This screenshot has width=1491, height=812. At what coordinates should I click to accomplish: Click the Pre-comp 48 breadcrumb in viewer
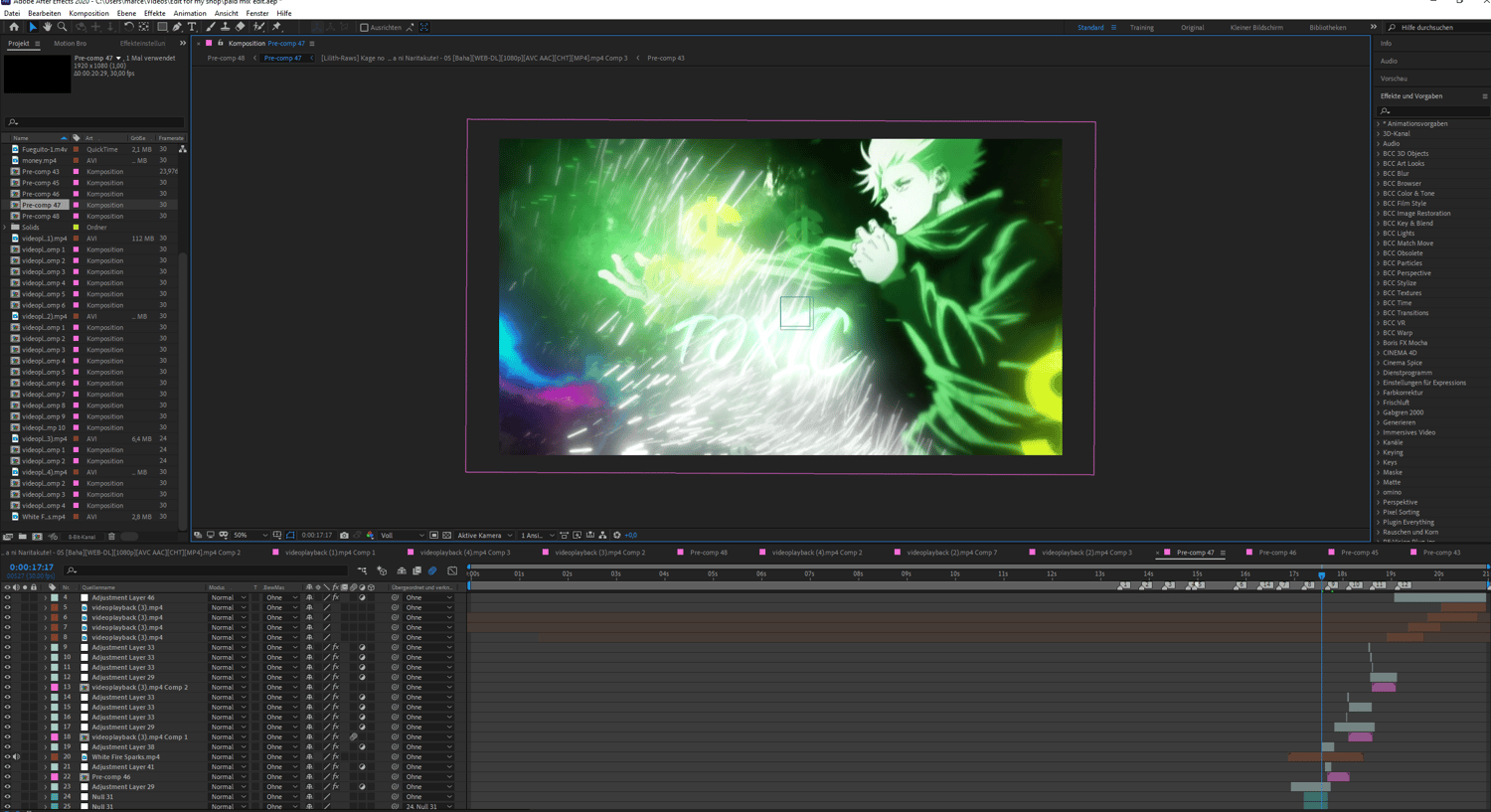(226, 58)
